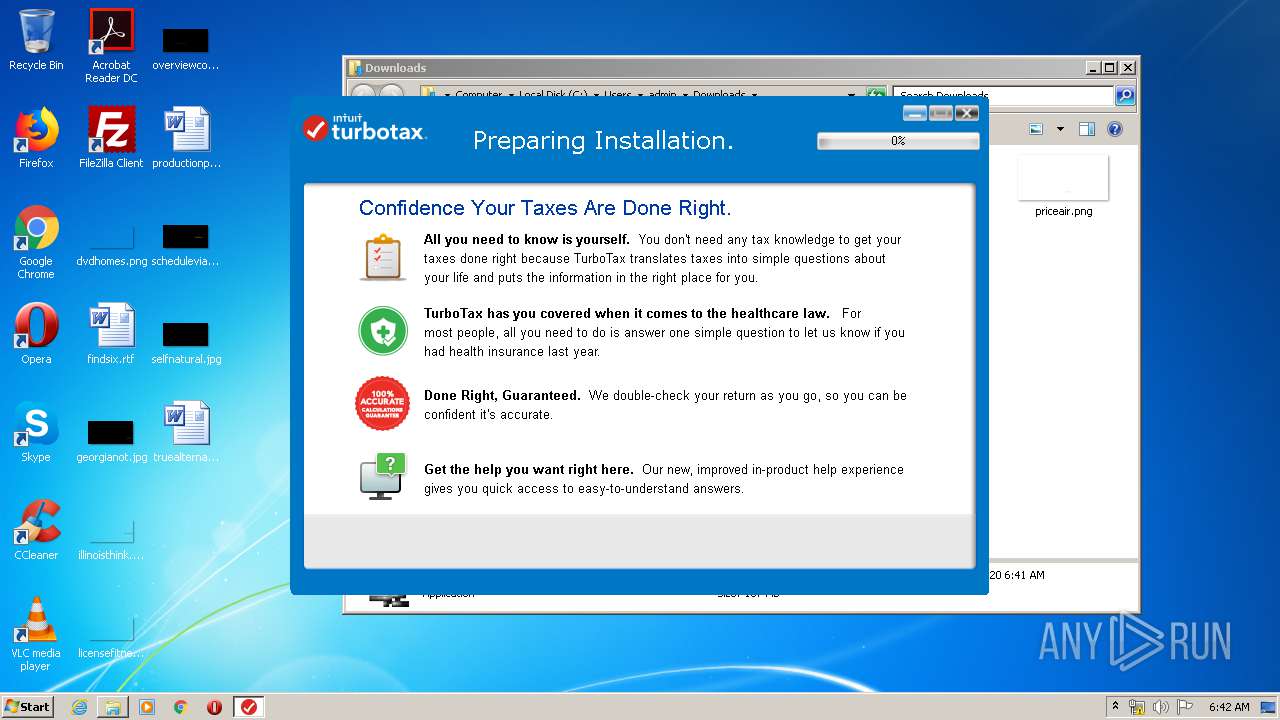Switch to Windows Explorer on the taskbar
The width and height of the screenshot is (1280, 720).
pyautogui.click(x=113, y=707)
